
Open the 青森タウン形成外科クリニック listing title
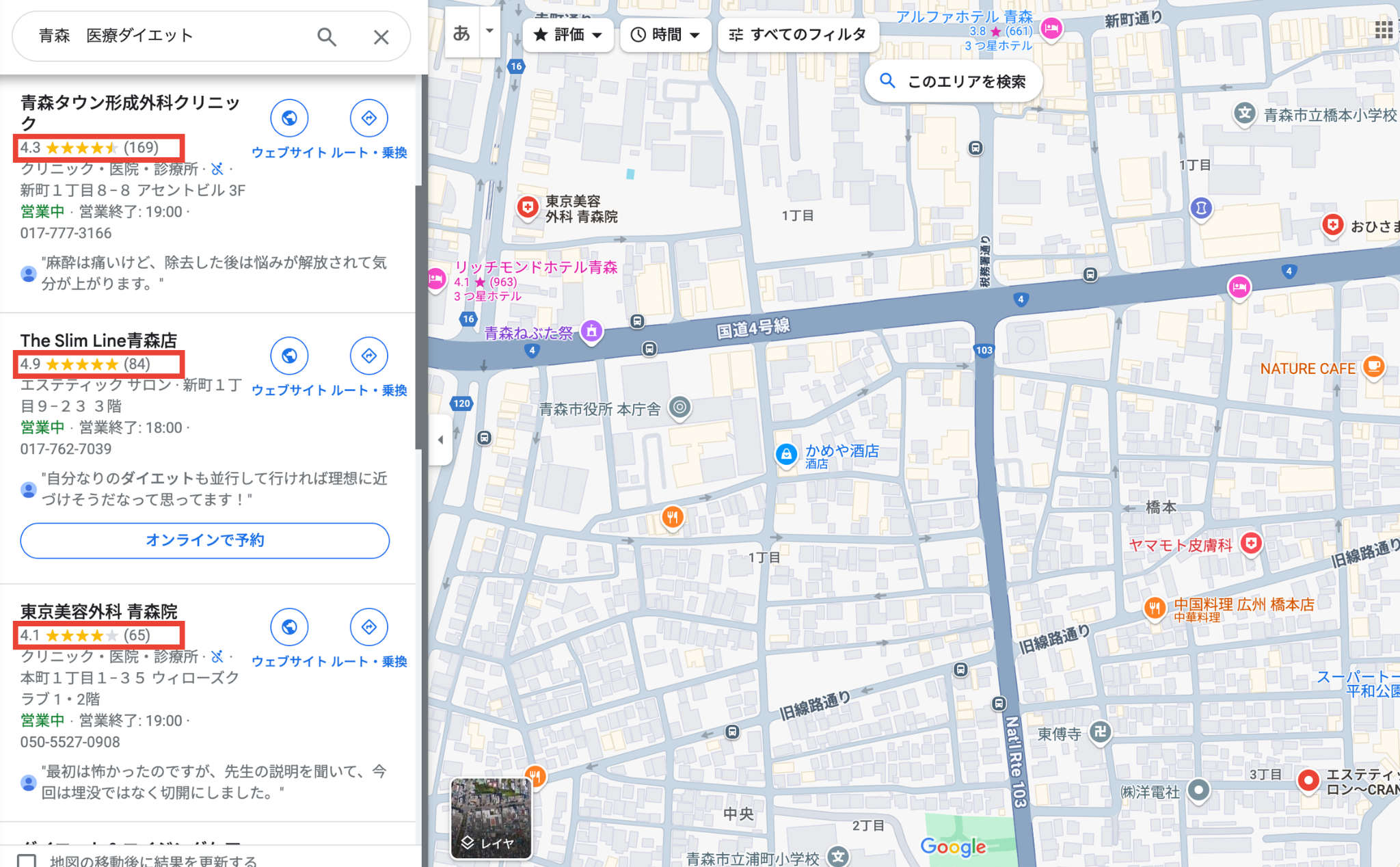[x=130, y=113]
